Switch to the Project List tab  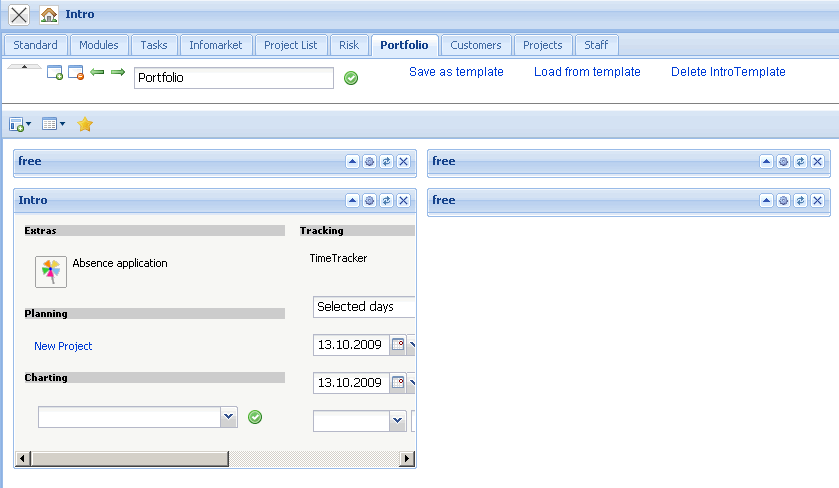(x=290, y=45)
